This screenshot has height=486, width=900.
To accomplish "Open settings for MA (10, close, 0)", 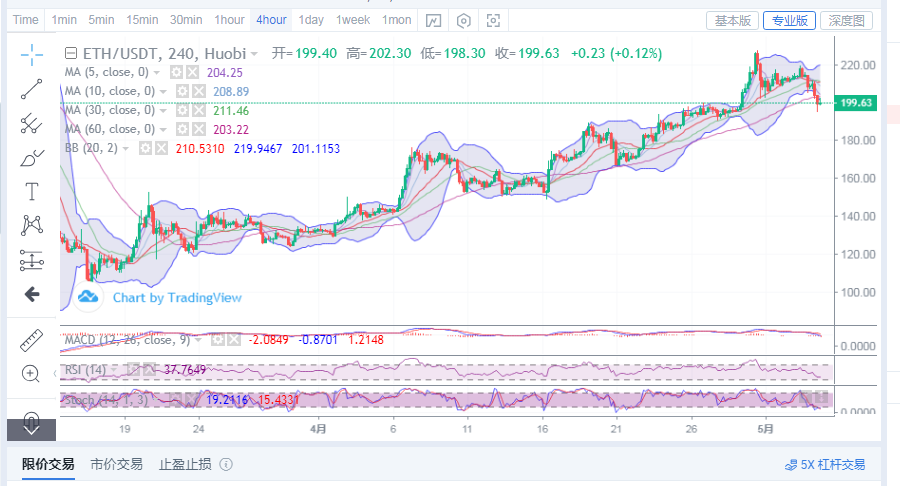I will click(183, 91).
